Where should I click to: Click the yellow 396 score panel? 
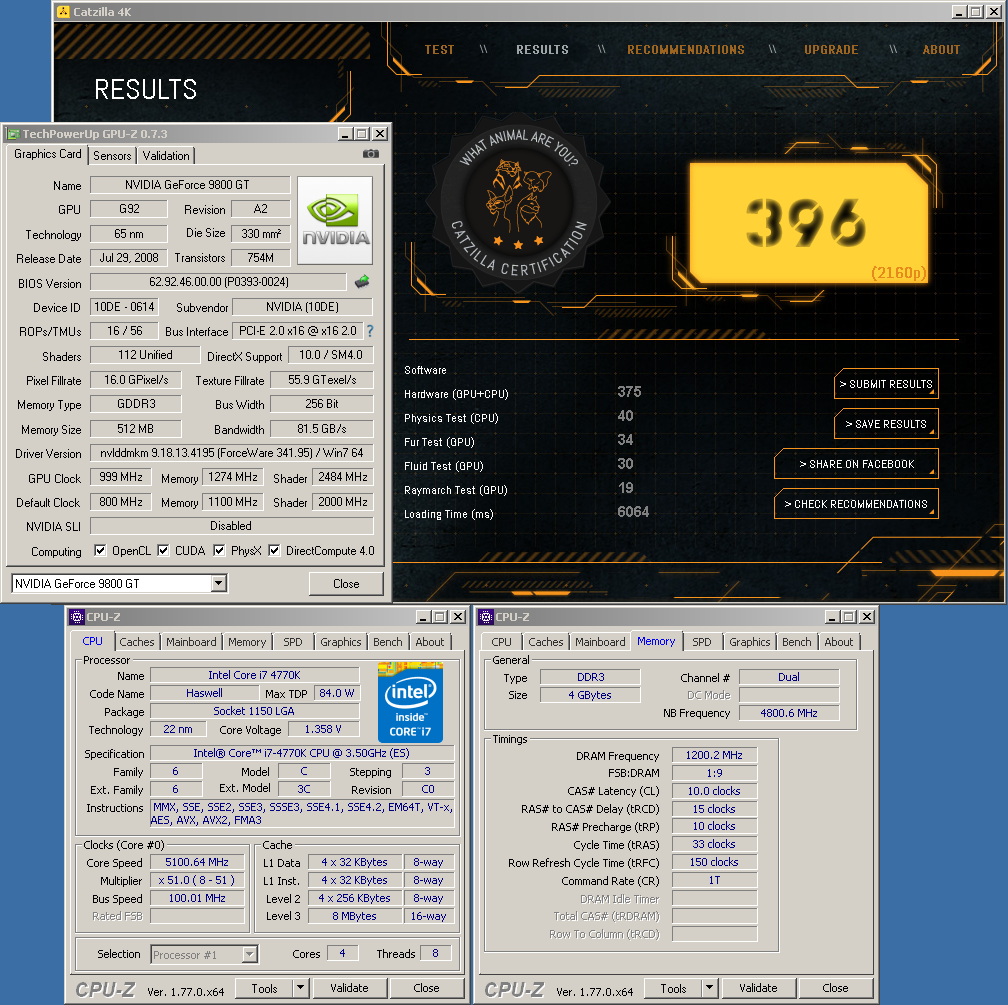pyautogui.click(x=808, y=222)
